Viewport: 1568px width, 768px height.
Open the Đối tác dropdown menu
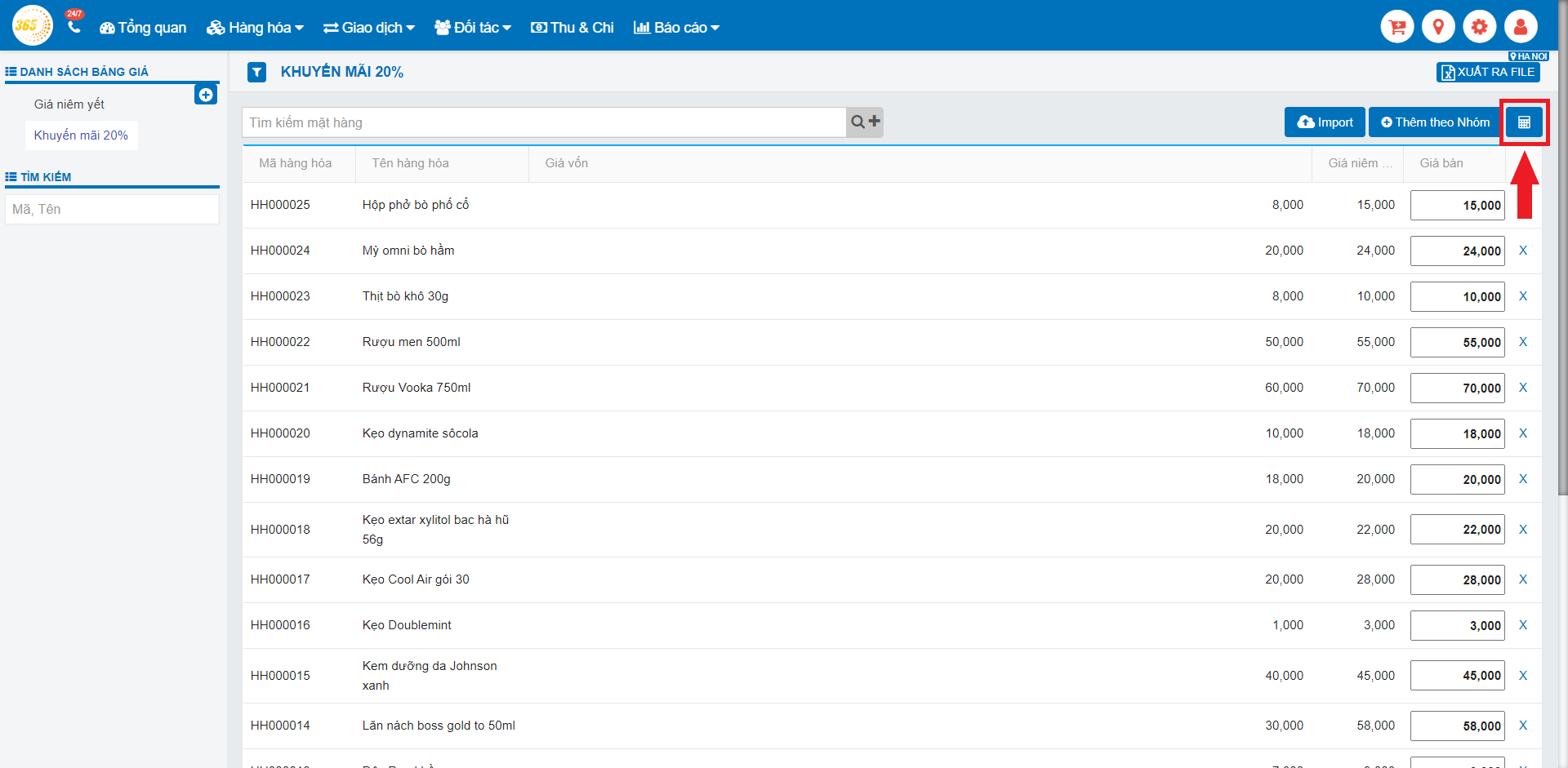(x=473, y=28)
